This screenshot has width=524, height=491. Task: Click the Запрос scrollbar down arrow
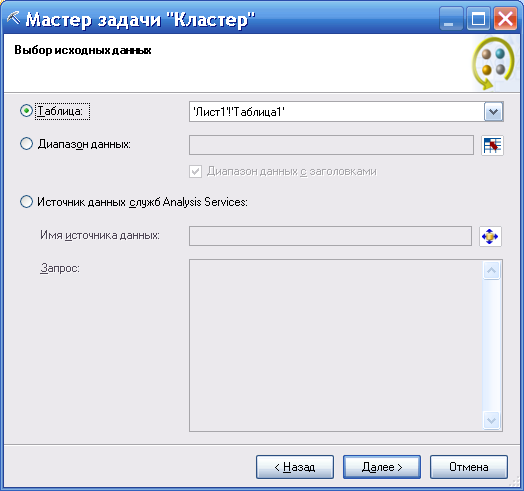491,420
